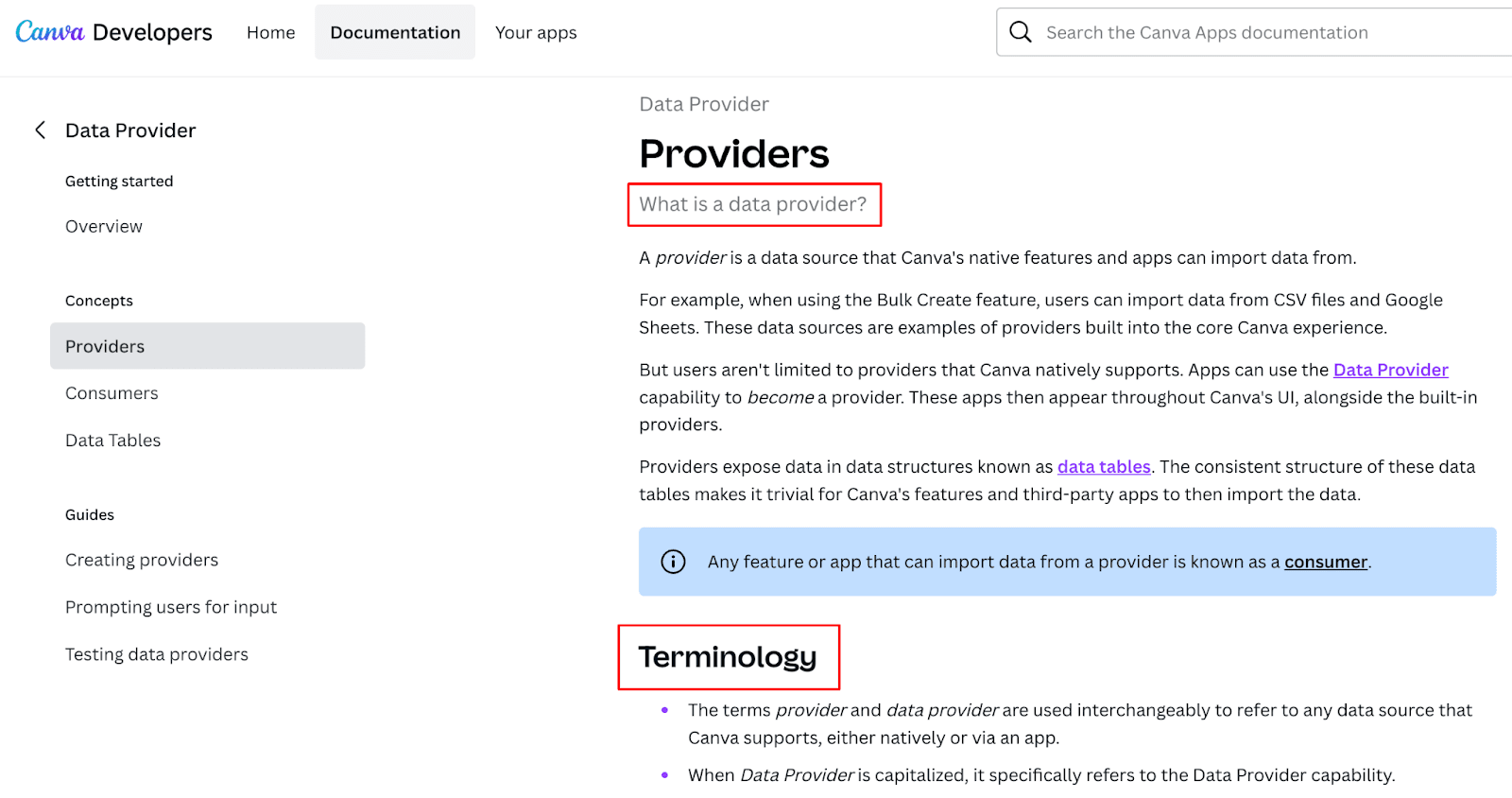Click the info icon in the consumer callout
Screen dimensions: 1512x798
(x=674, y=561)
